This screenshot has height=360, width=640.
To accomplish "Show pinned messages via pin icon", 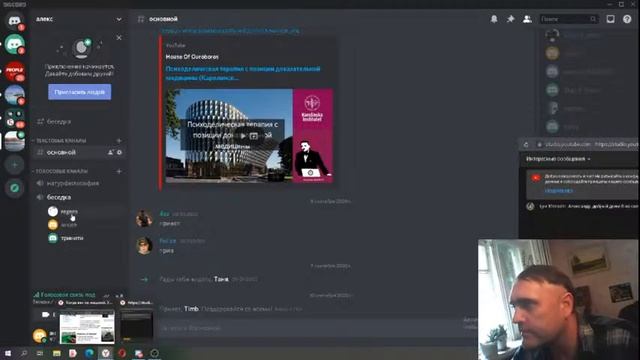I will pos(511,19).
